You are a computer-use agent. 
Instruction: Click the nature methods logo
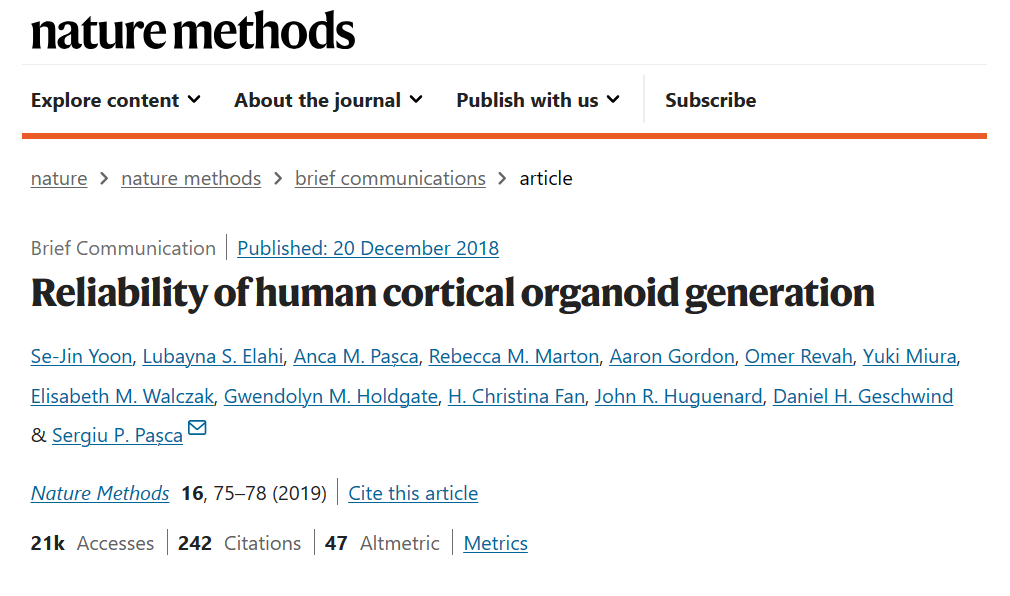point(193,31)
